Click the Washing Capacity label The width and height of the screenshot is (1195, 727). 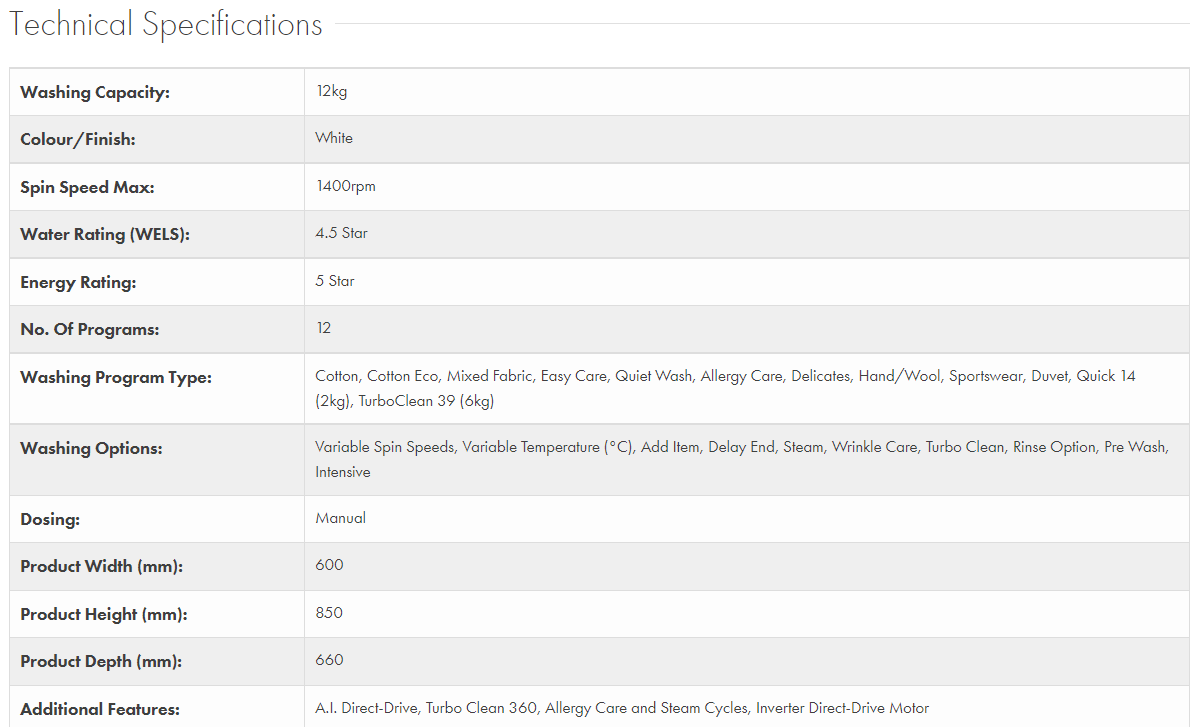(95, 92)
